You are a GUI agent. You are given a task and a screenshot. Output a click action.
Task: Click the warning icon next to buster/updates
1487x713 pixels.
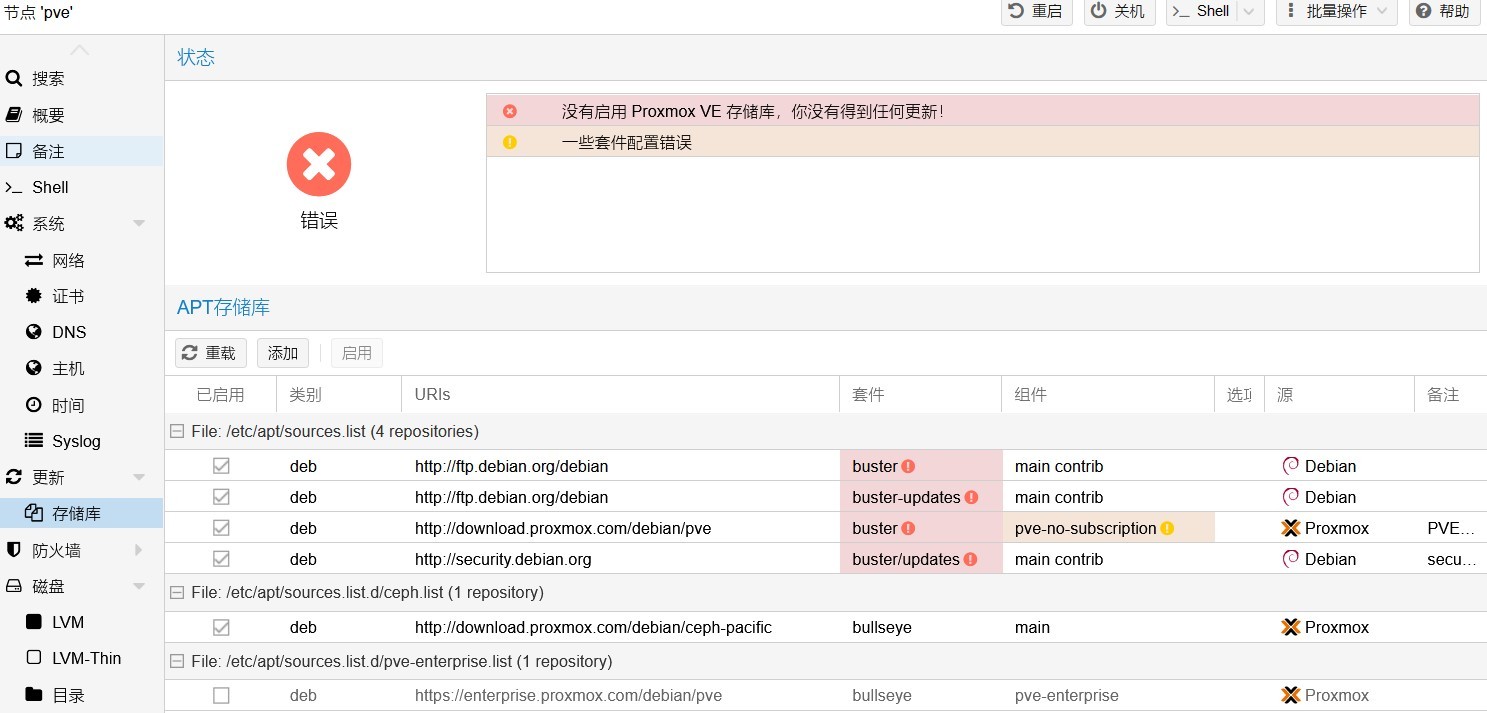(971, 559)
